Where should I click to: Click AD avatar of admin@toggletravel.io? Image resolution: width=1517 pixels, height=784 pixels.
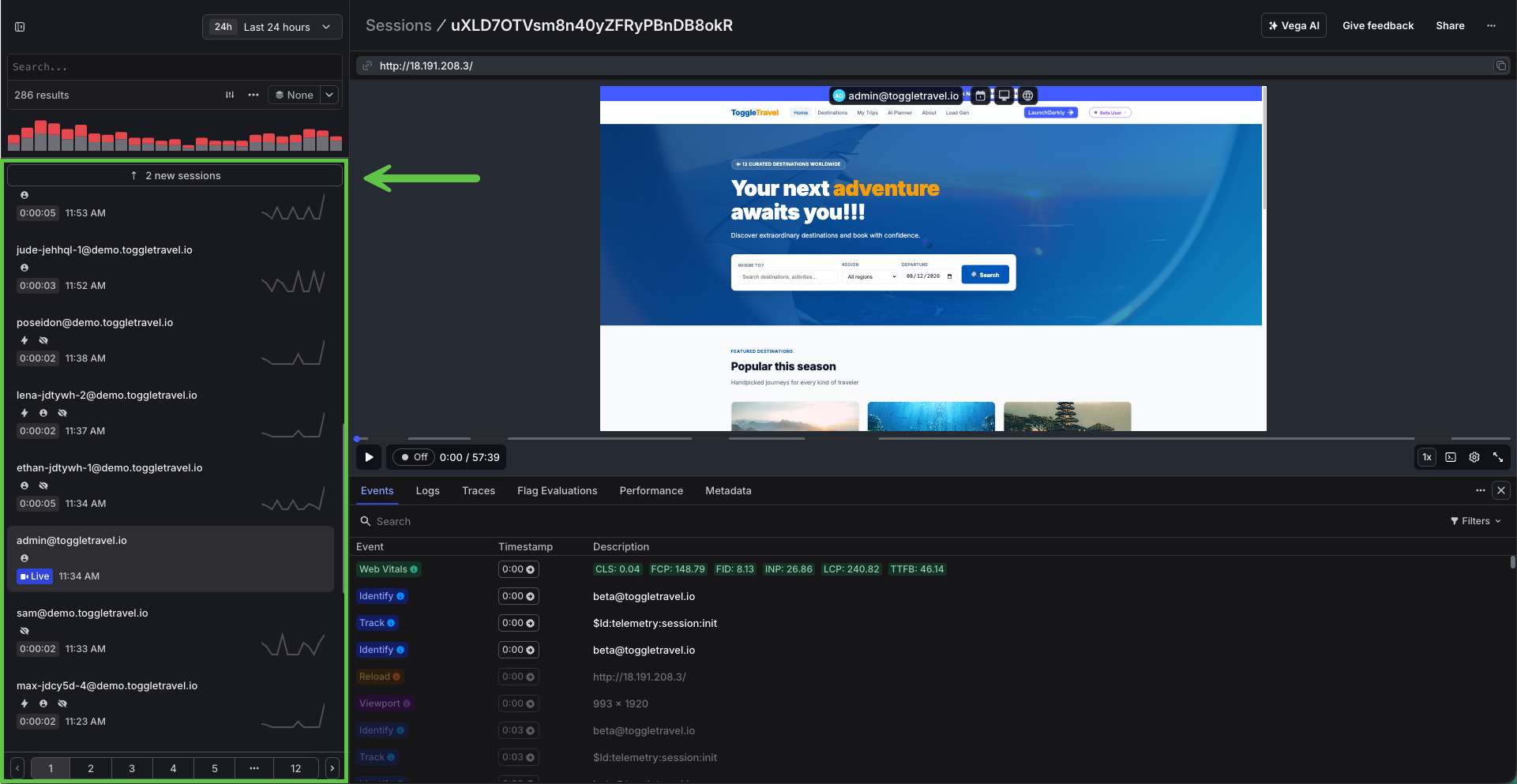pyautogui.click(x=839, y=96)
